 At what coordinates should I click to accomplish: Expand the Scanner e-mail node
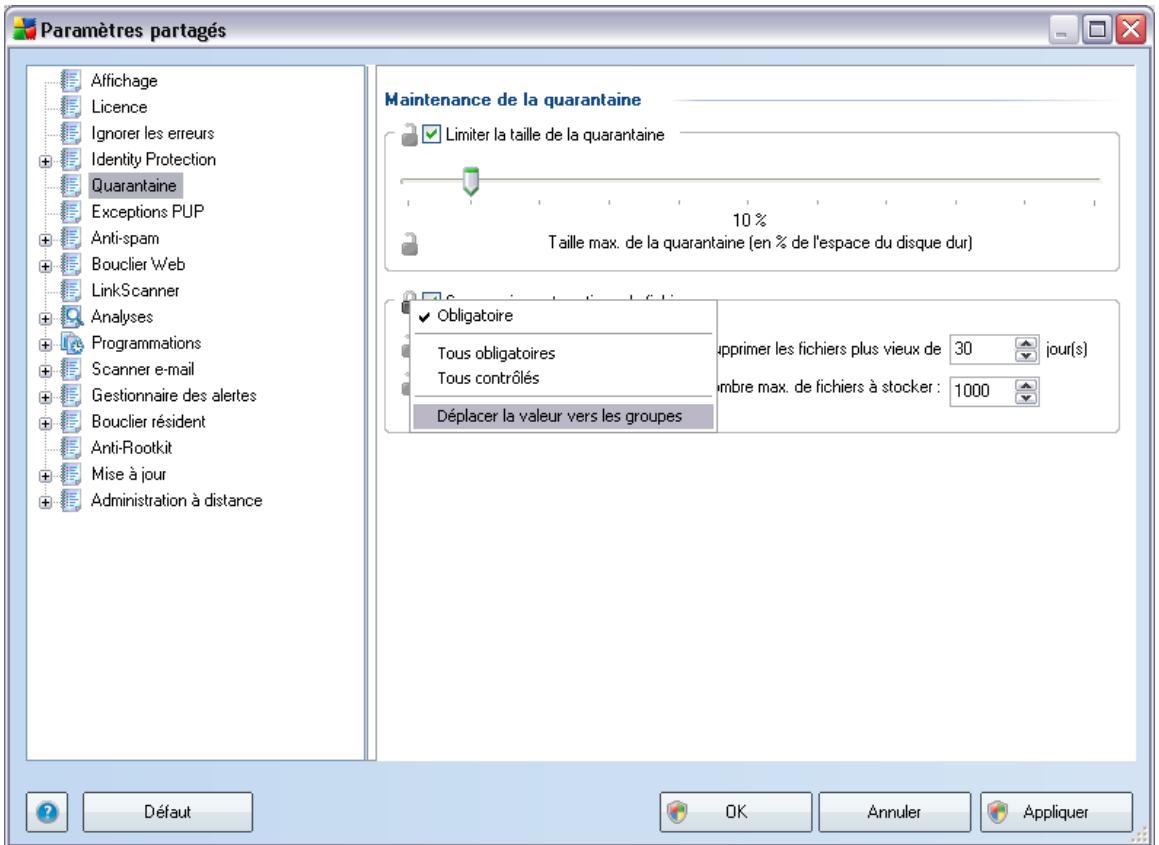pos(46,371)
